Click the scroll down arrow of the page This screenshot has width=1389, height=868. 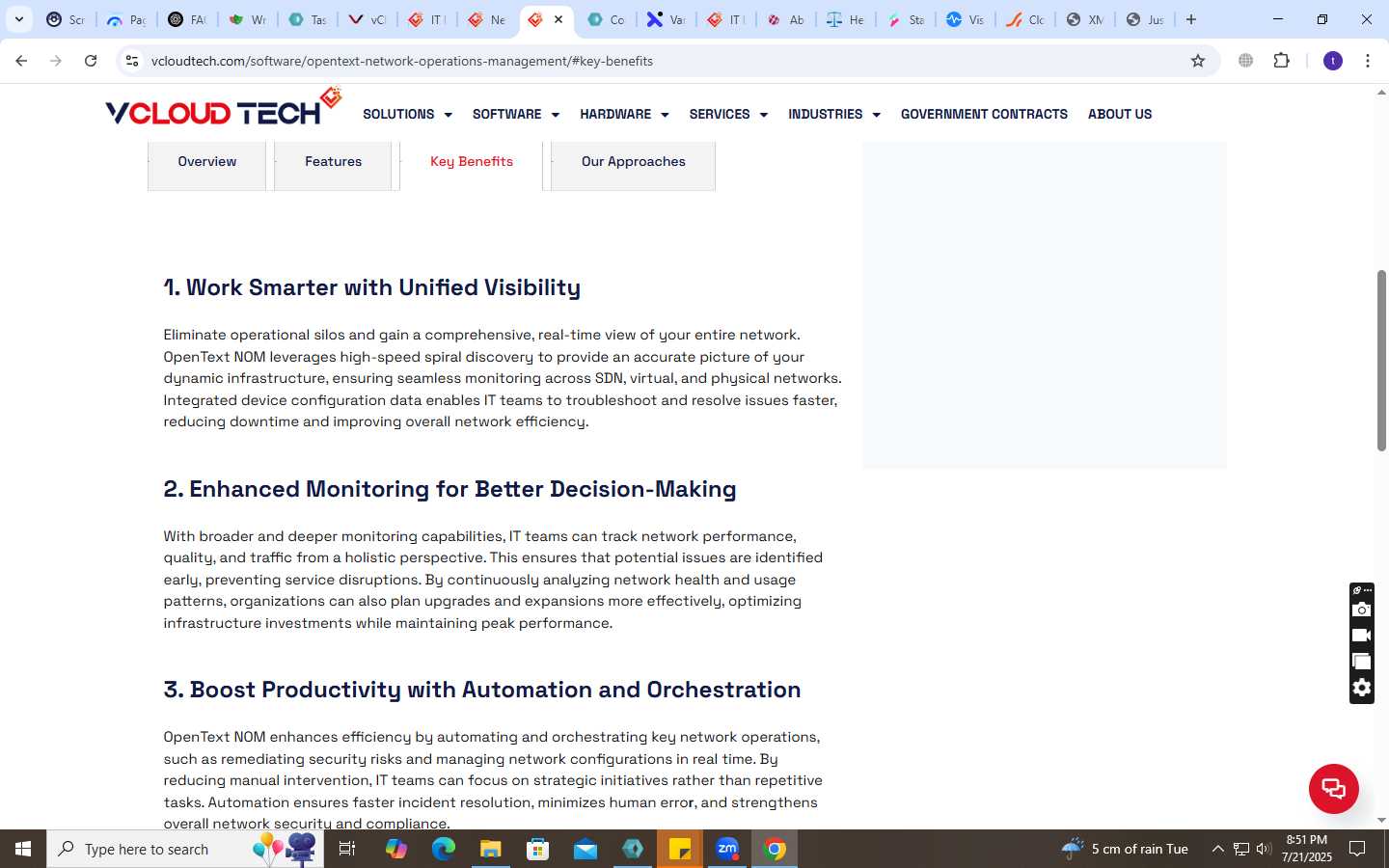tap(1381, 821)
